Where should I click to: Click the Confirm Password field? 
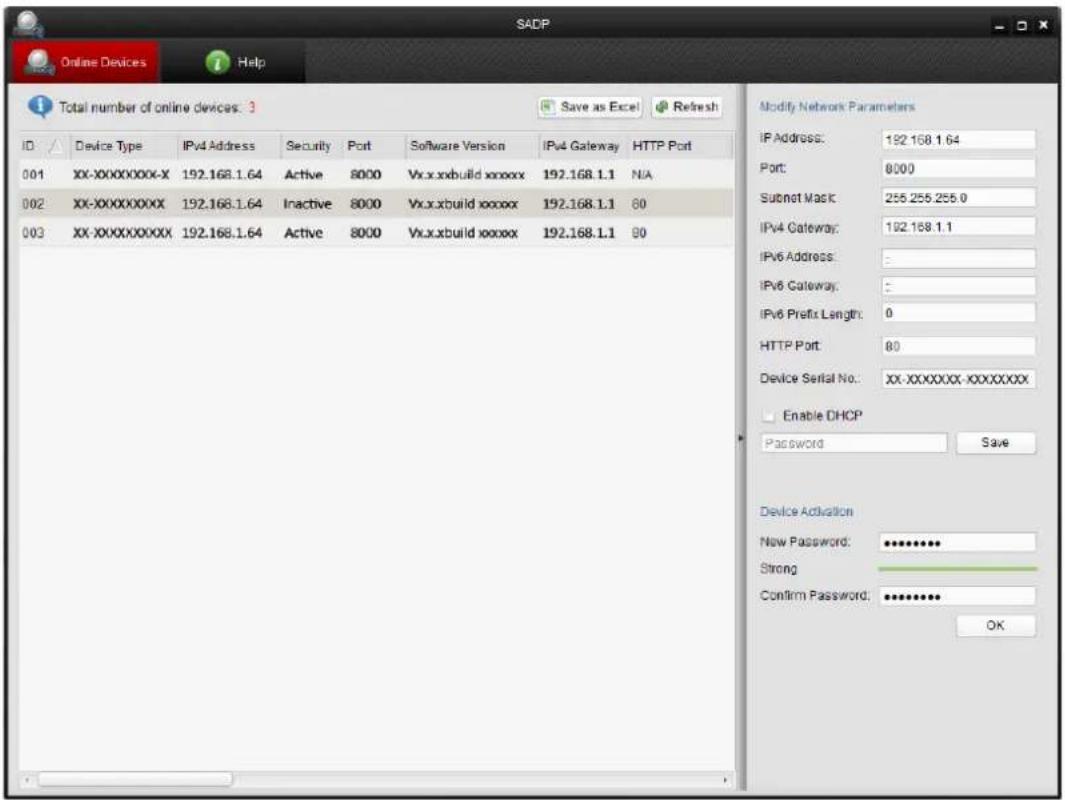pyautogui.click(x=958, y=596)
